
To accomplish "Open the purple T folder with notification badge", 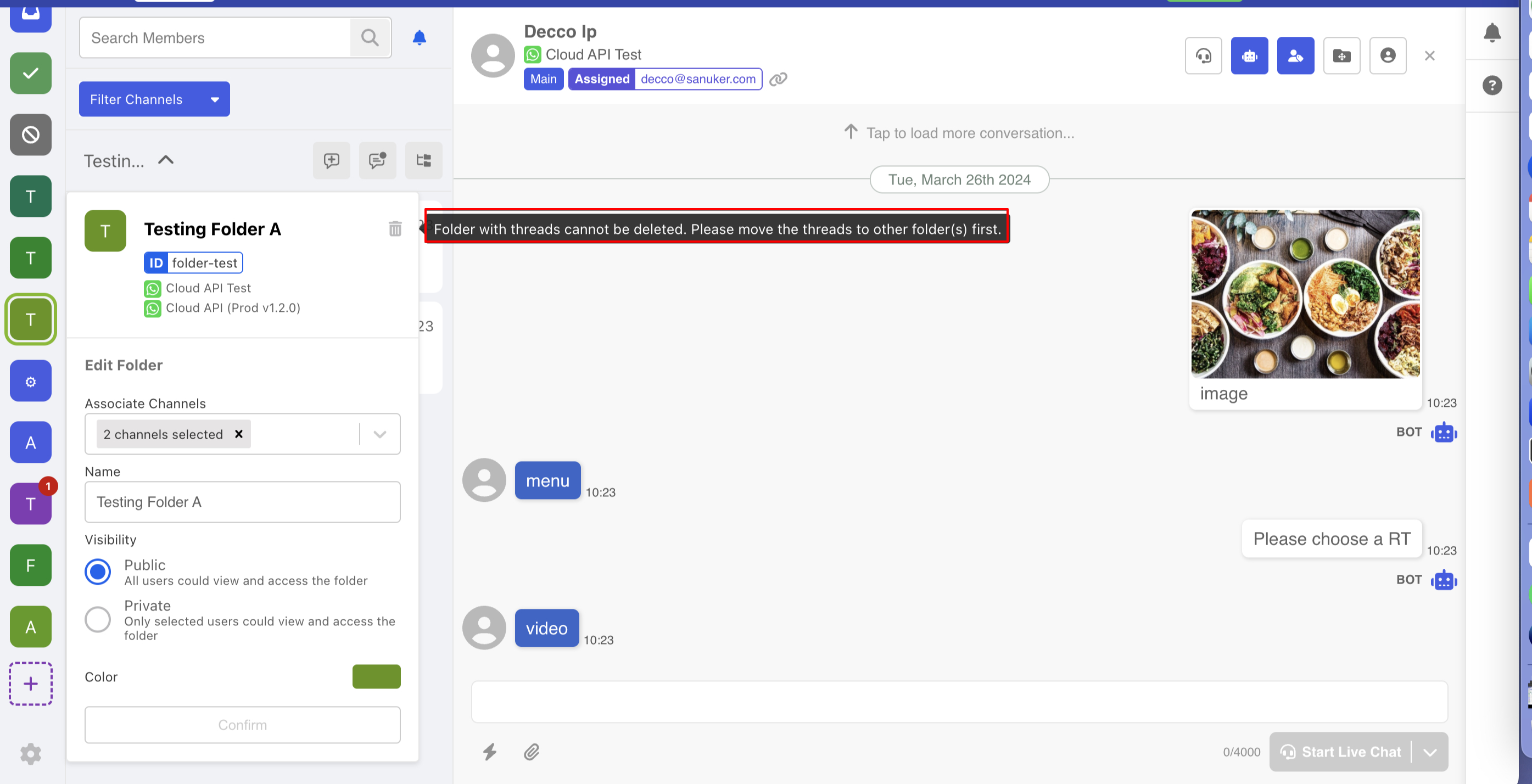I will coord(30,504).
